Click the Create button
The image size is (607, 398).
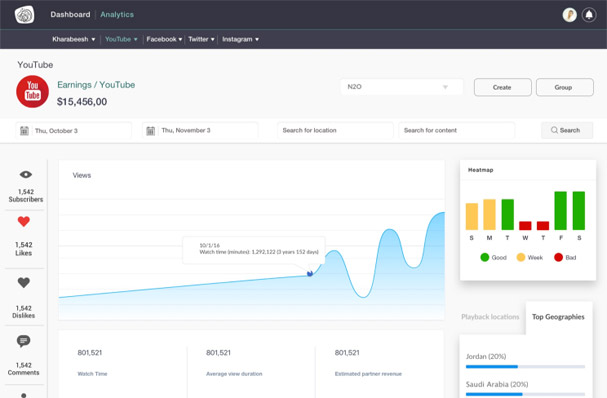tap(502, 87)
